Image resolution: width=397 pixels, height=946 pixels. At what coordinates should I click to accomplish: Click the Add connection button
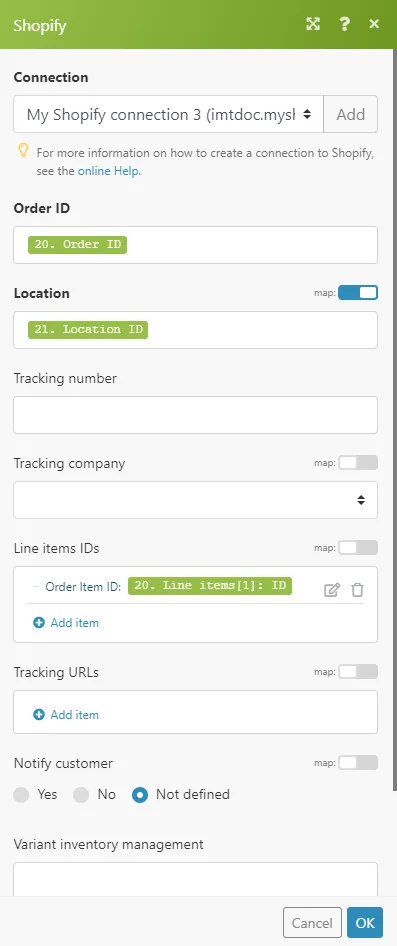(351, 114)
